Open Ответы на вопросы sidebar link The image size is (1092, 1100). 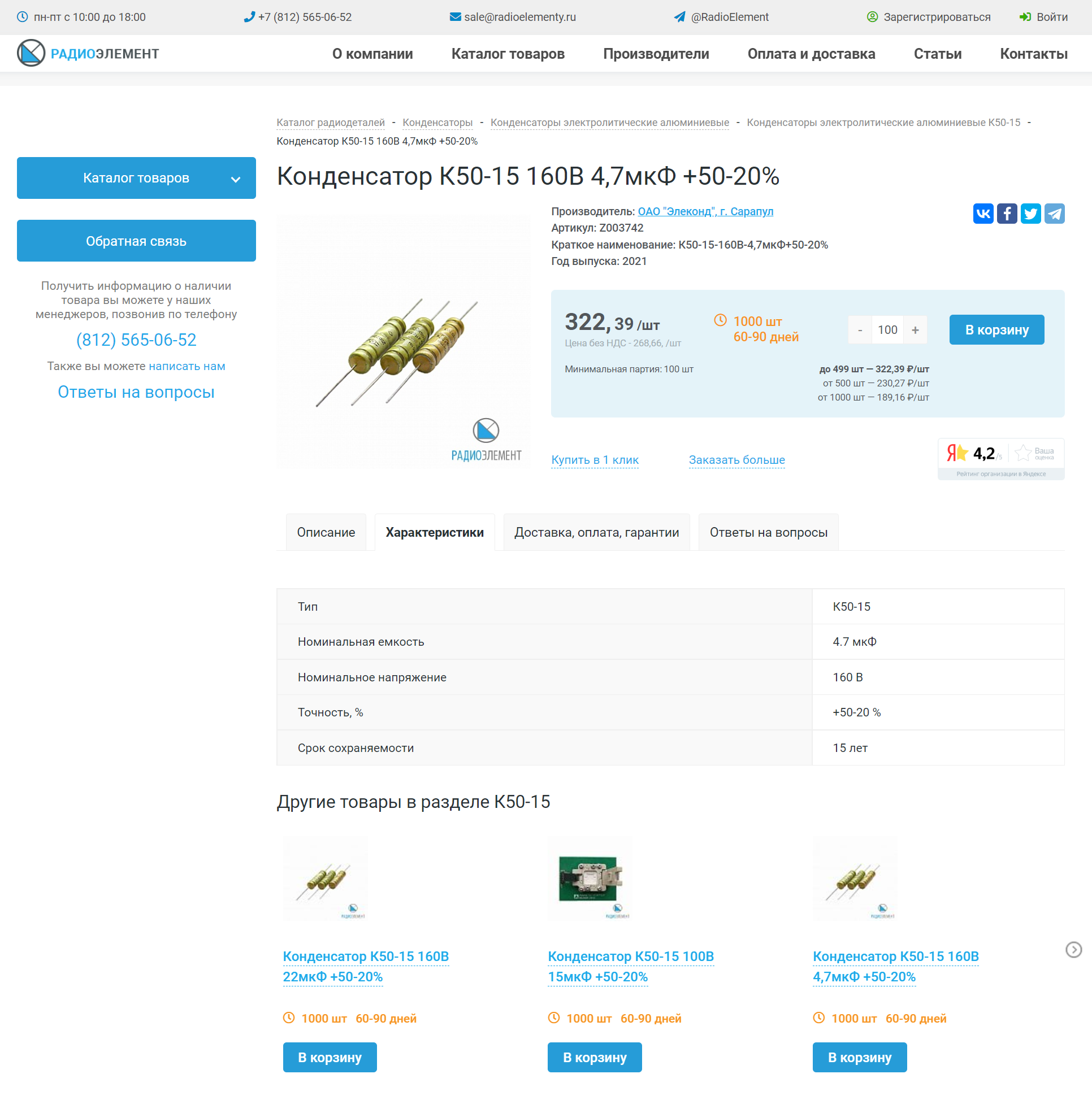coord(136,392)
